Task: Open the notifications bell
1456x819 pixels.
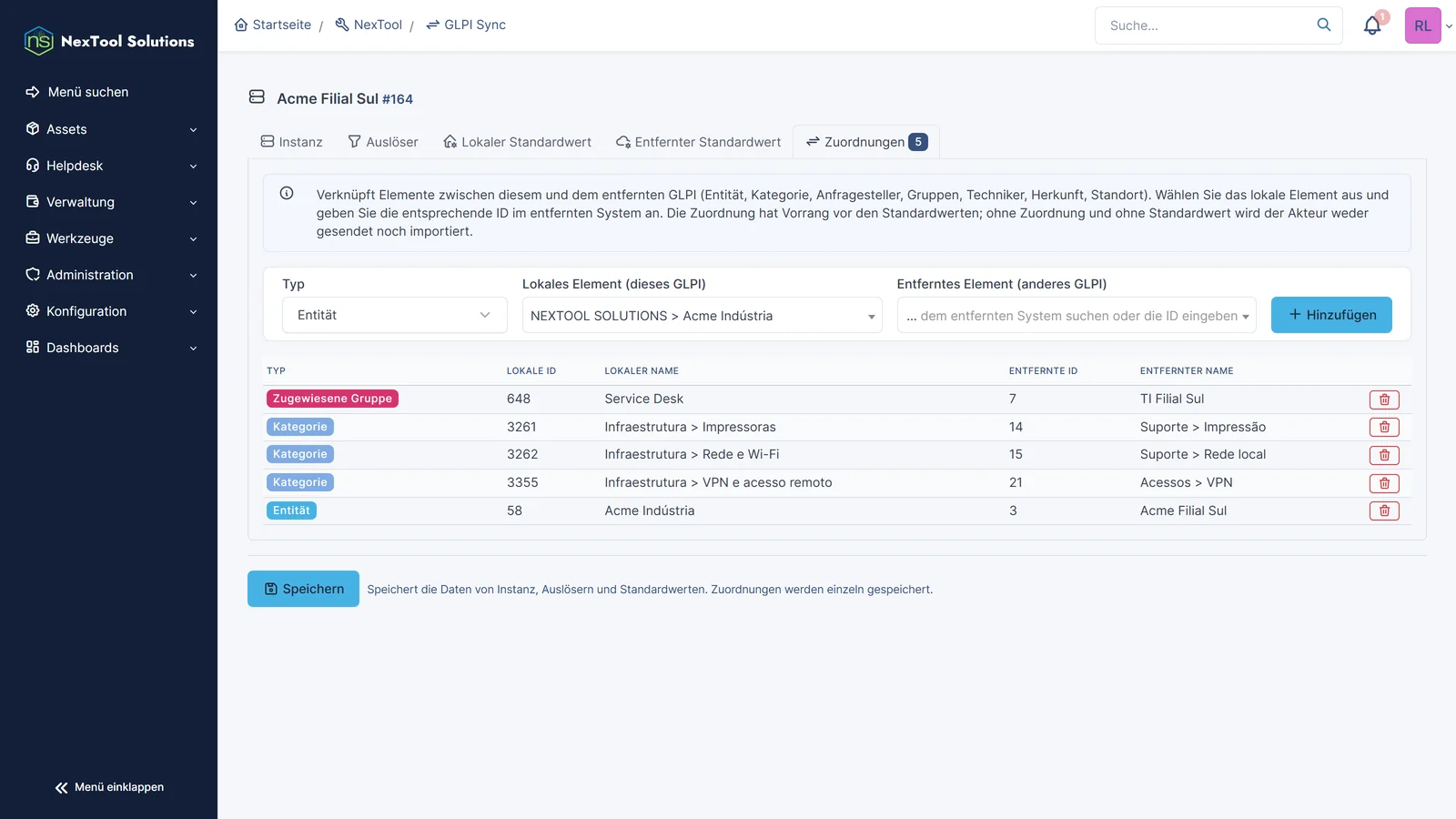Action: click(1372, 25)
